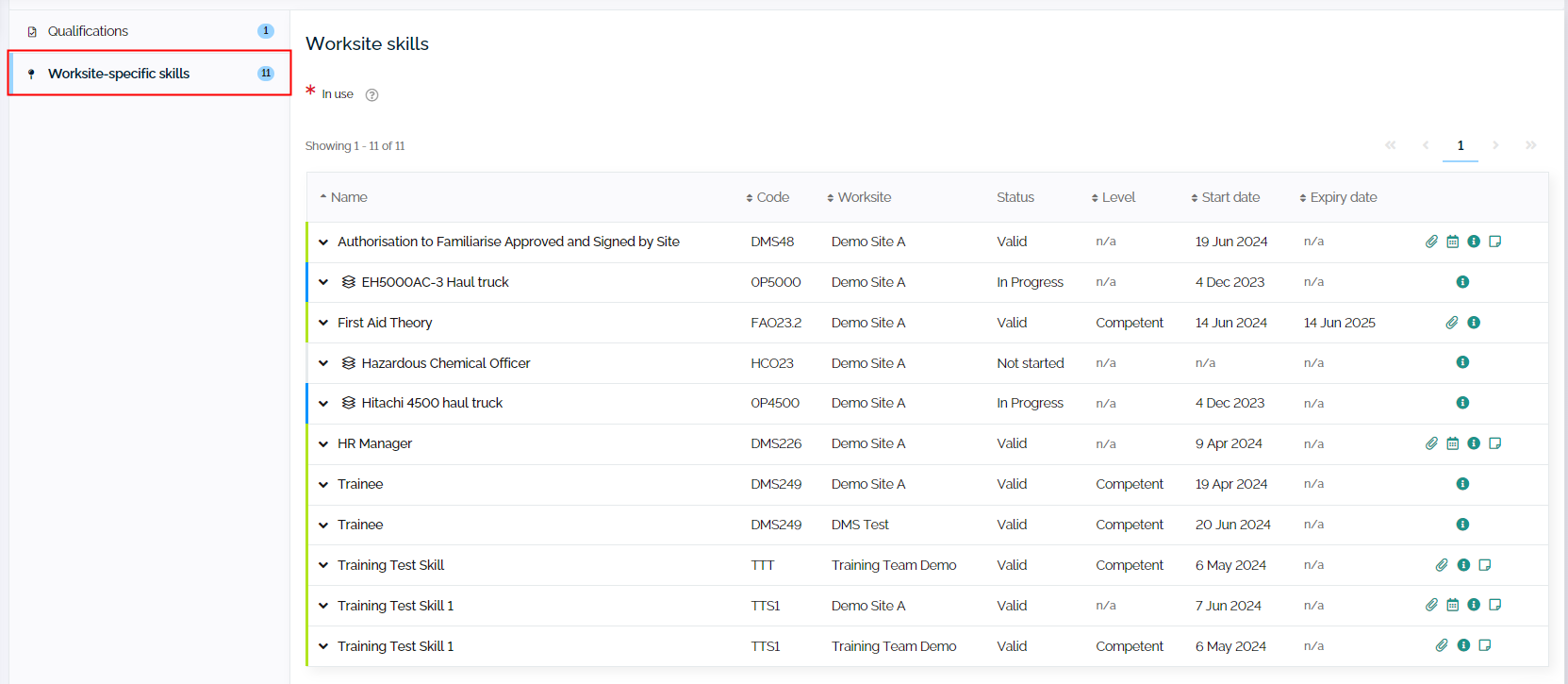Click calendar icon in HR Manager row
Screen dimensions: 1568x684
pos(1452,443)
